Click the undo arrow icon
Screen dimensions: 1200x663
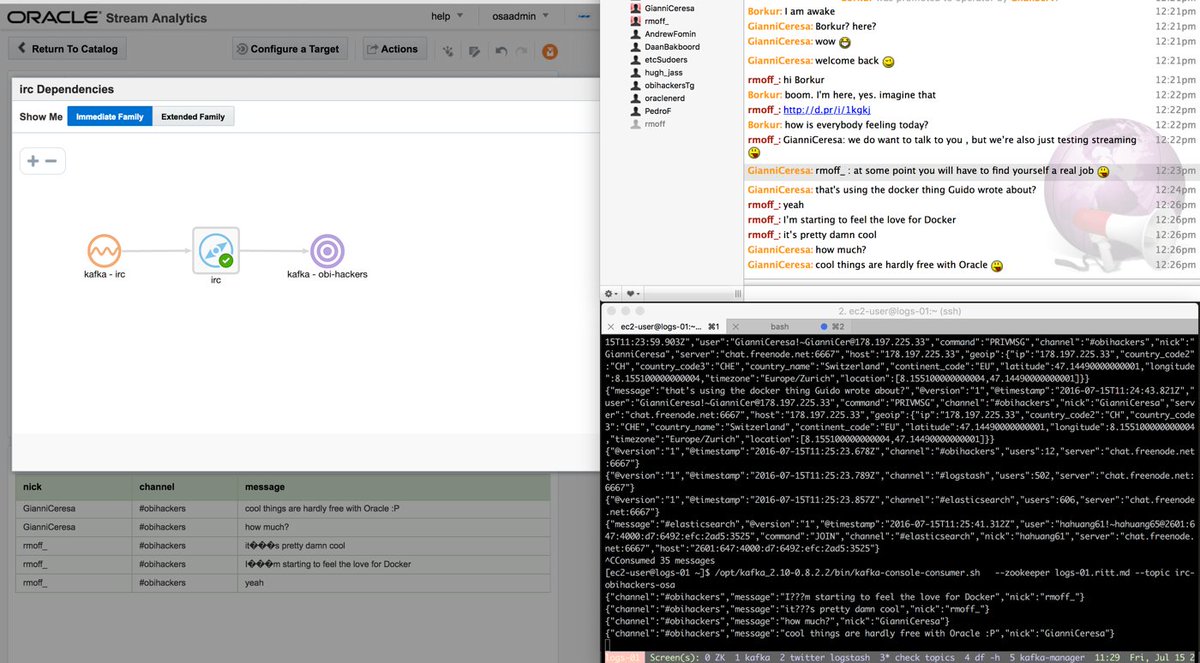[x=501, y=50]
